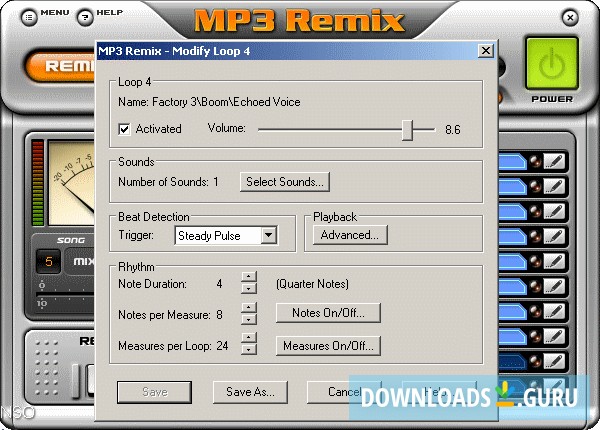Click the pencil edit icon in first loop row

click(554, 161)
